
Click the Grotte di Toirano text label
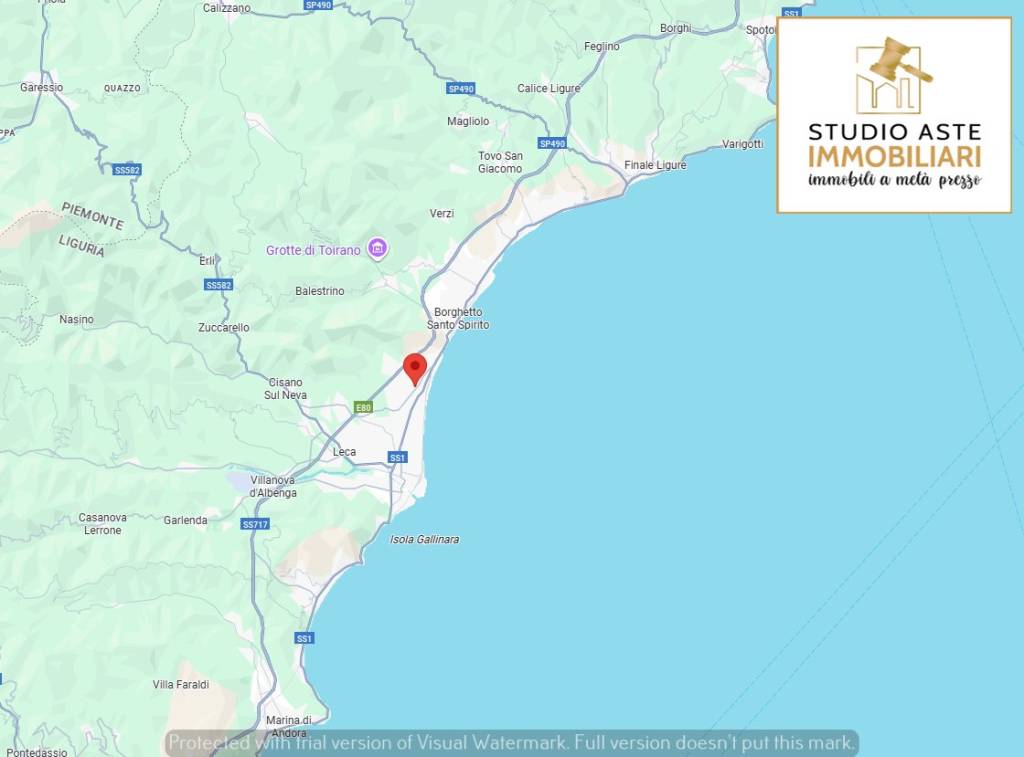click(313, 250)
